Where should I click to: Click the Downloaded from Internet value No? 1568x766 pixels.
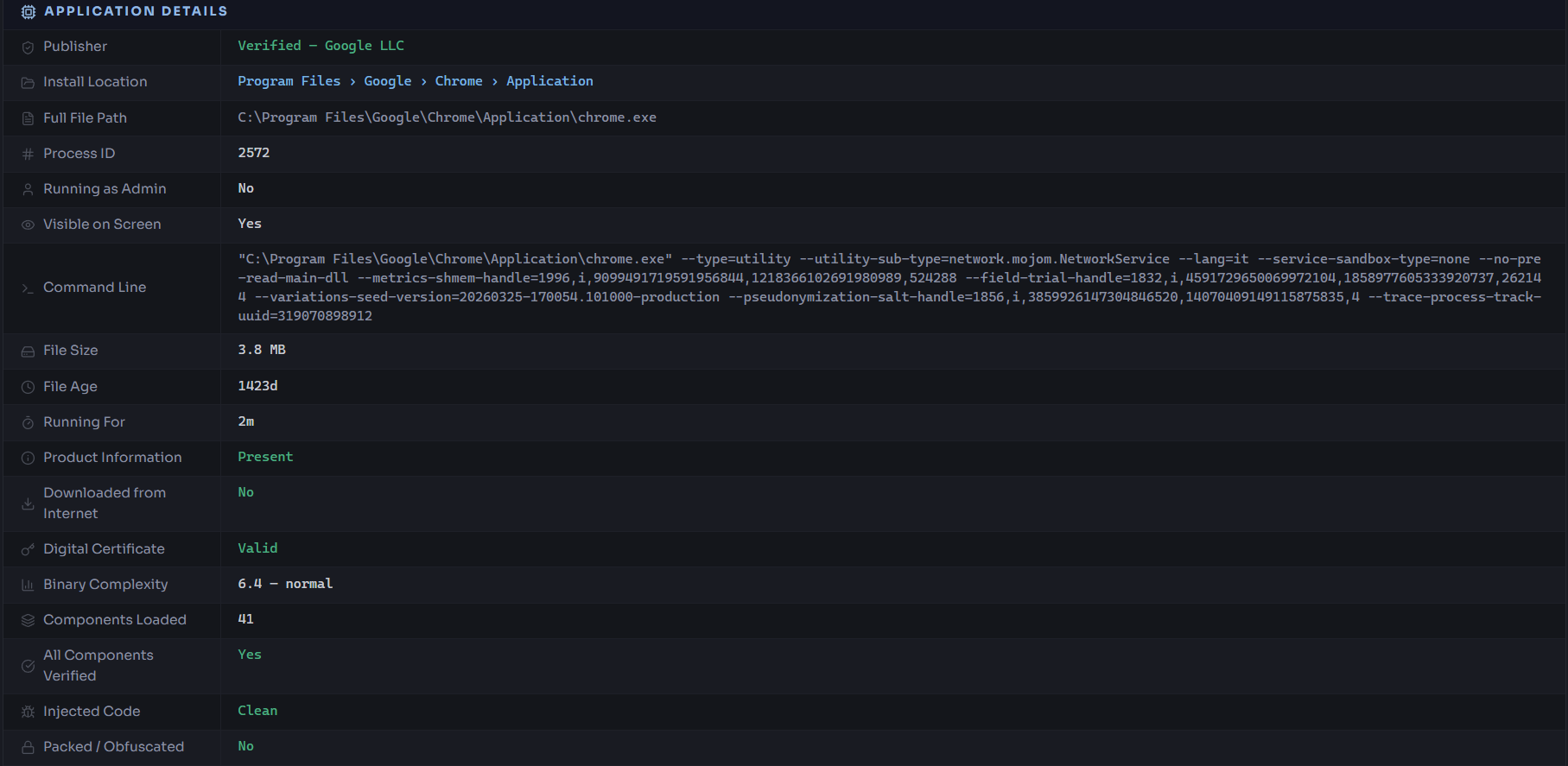pyautogui.click(x=246, y=492)
